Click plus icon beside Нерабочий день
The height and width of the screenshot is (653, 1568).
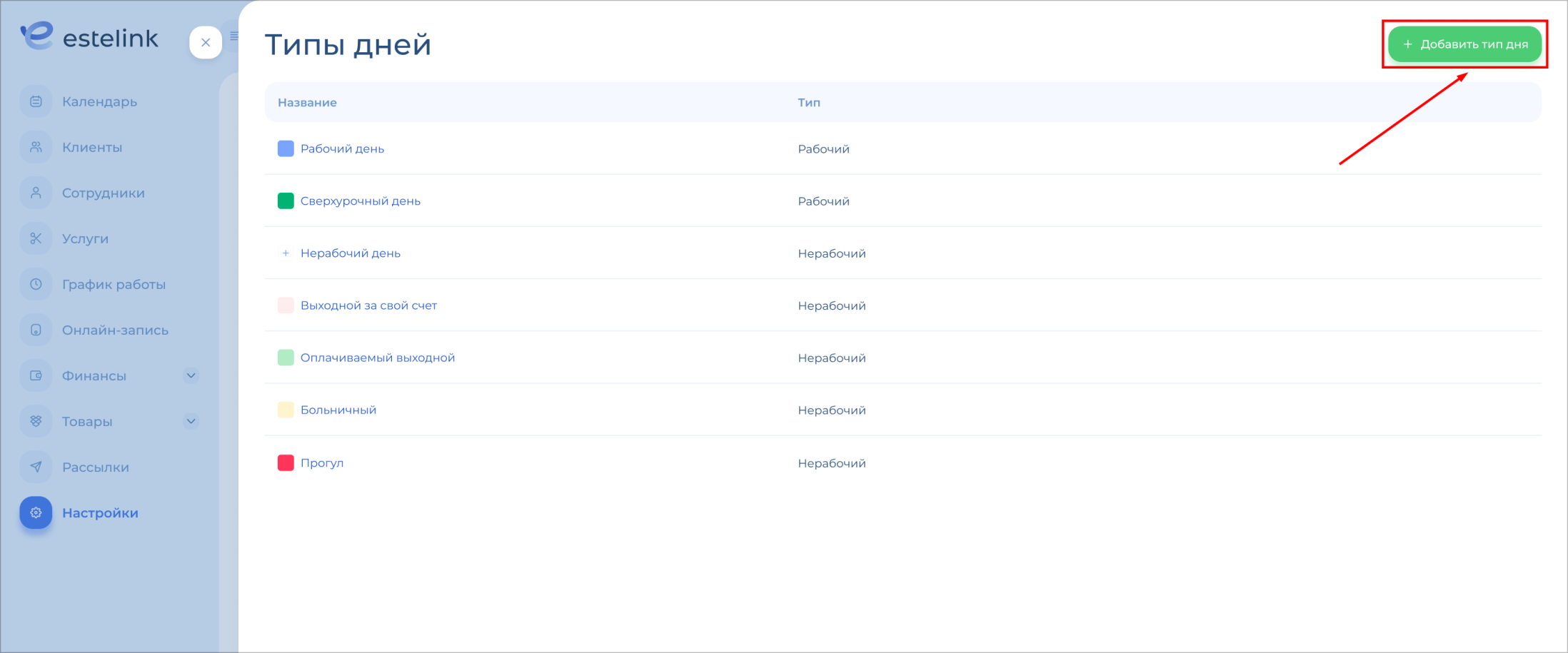[x=286, y=253]
